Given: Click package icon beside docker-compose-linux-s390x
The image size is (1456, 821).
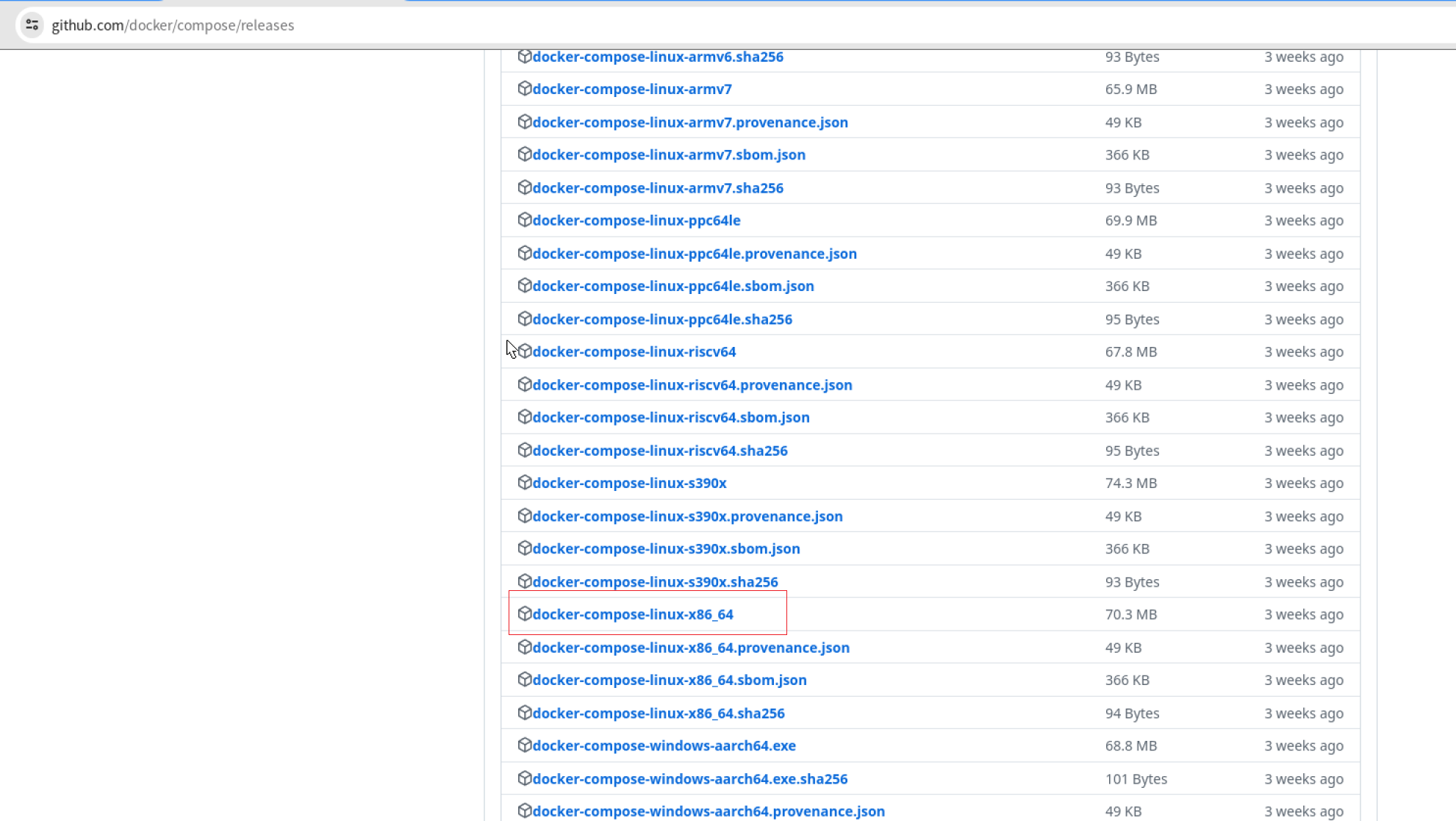Looking at the screenshot, I should (x=524, y=482).
